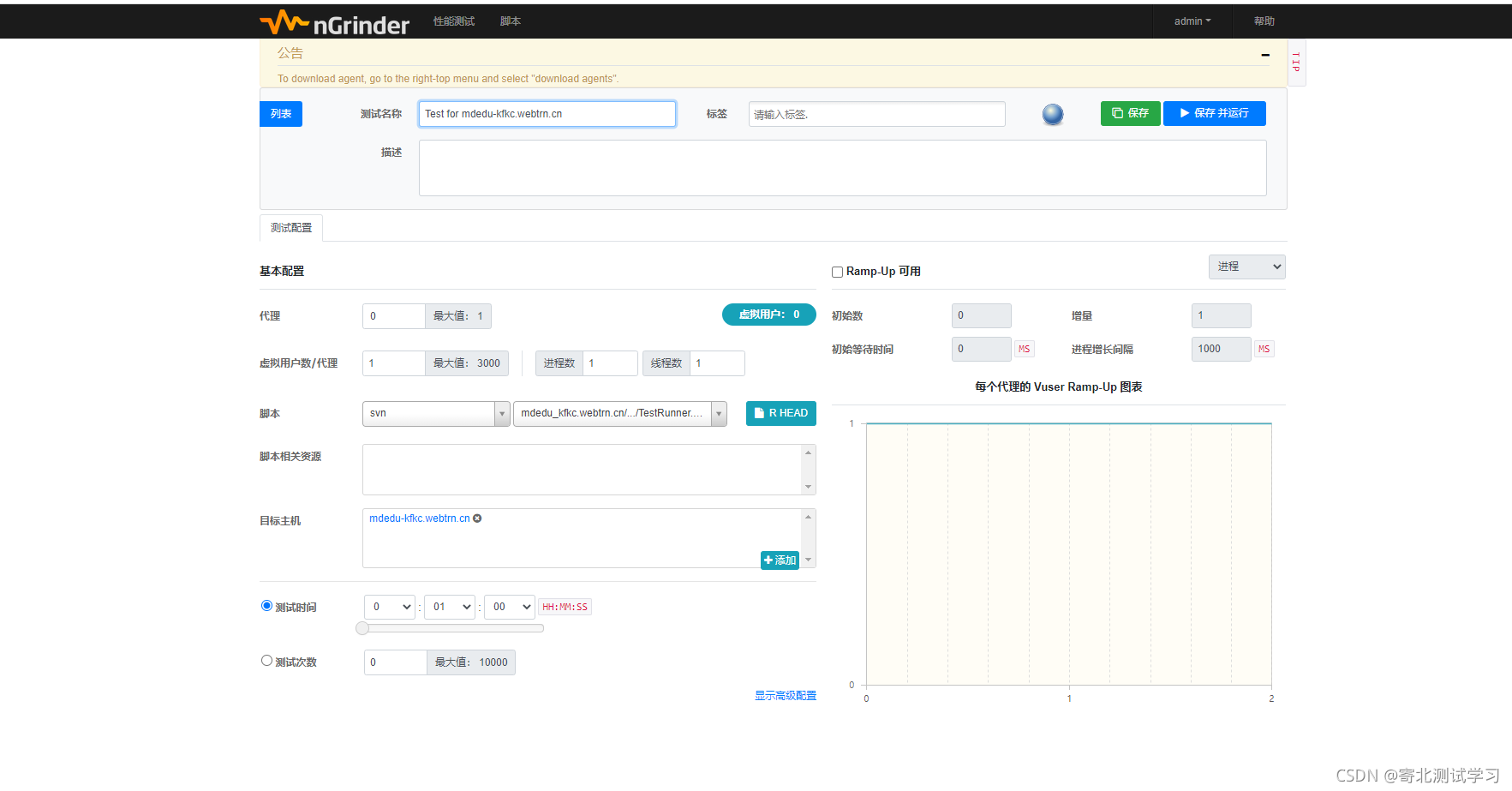Click into the 描述 description textarea
Screen dimensions: 1512x791
[x=843, y=168]
